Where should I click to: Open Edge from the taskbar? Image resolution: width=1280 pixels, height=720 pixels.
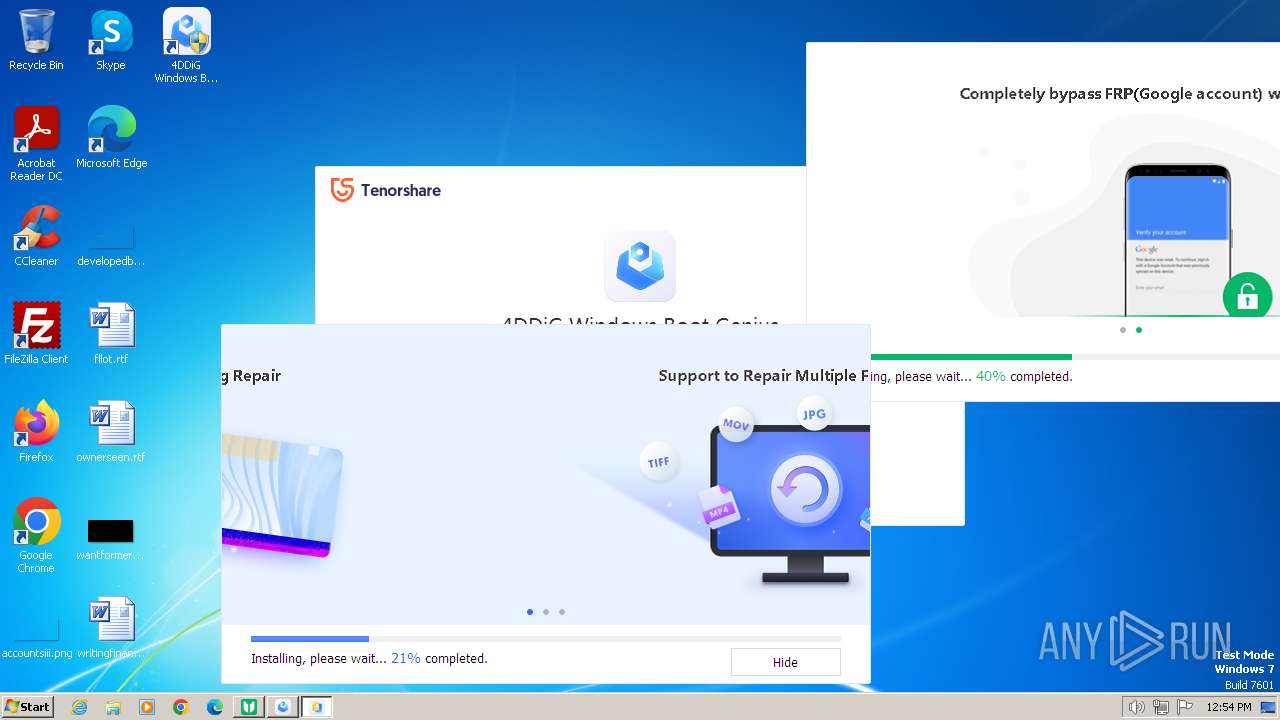[215, 707]
